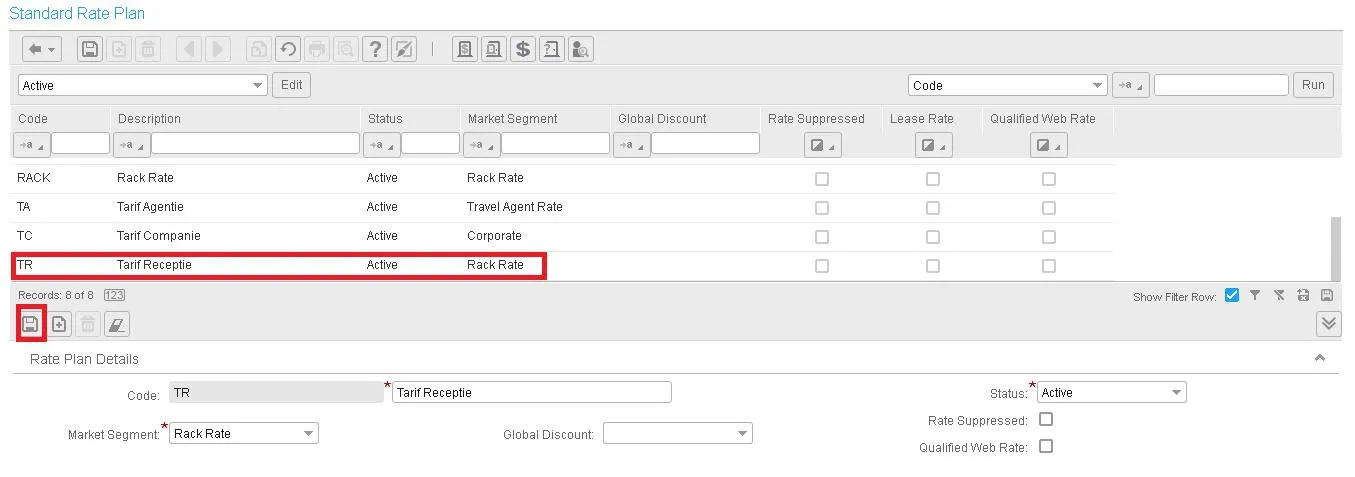Select the RACK Rack Rate row
Screen dimensions: 1355x477
563,179
